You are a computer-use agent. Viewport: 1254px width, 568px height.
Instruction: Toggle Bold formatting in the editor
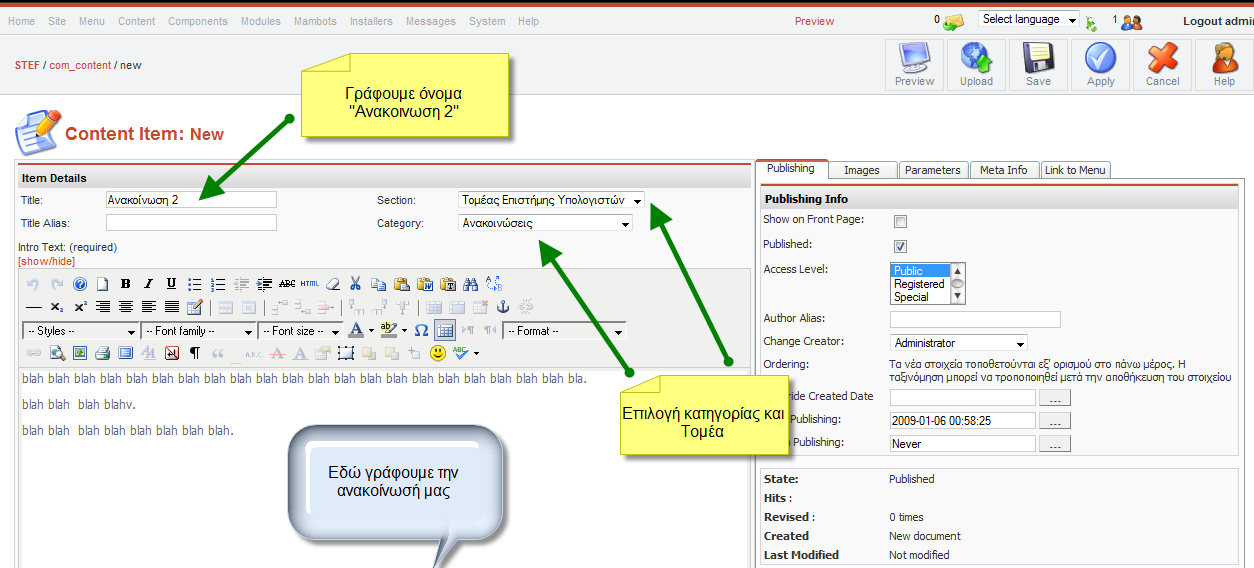125,284
